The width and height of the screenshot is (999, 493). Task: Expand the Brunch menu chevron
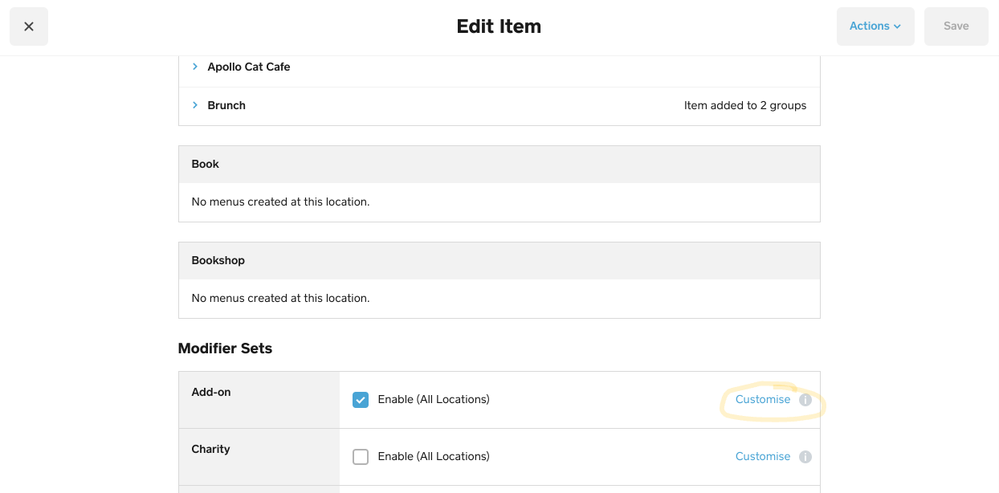(x=195, y=105)
